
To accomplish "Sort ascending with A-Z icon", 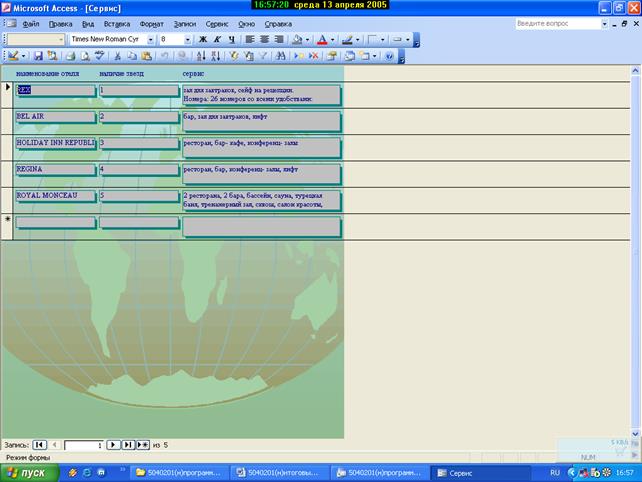I will [x=201, y=56].
